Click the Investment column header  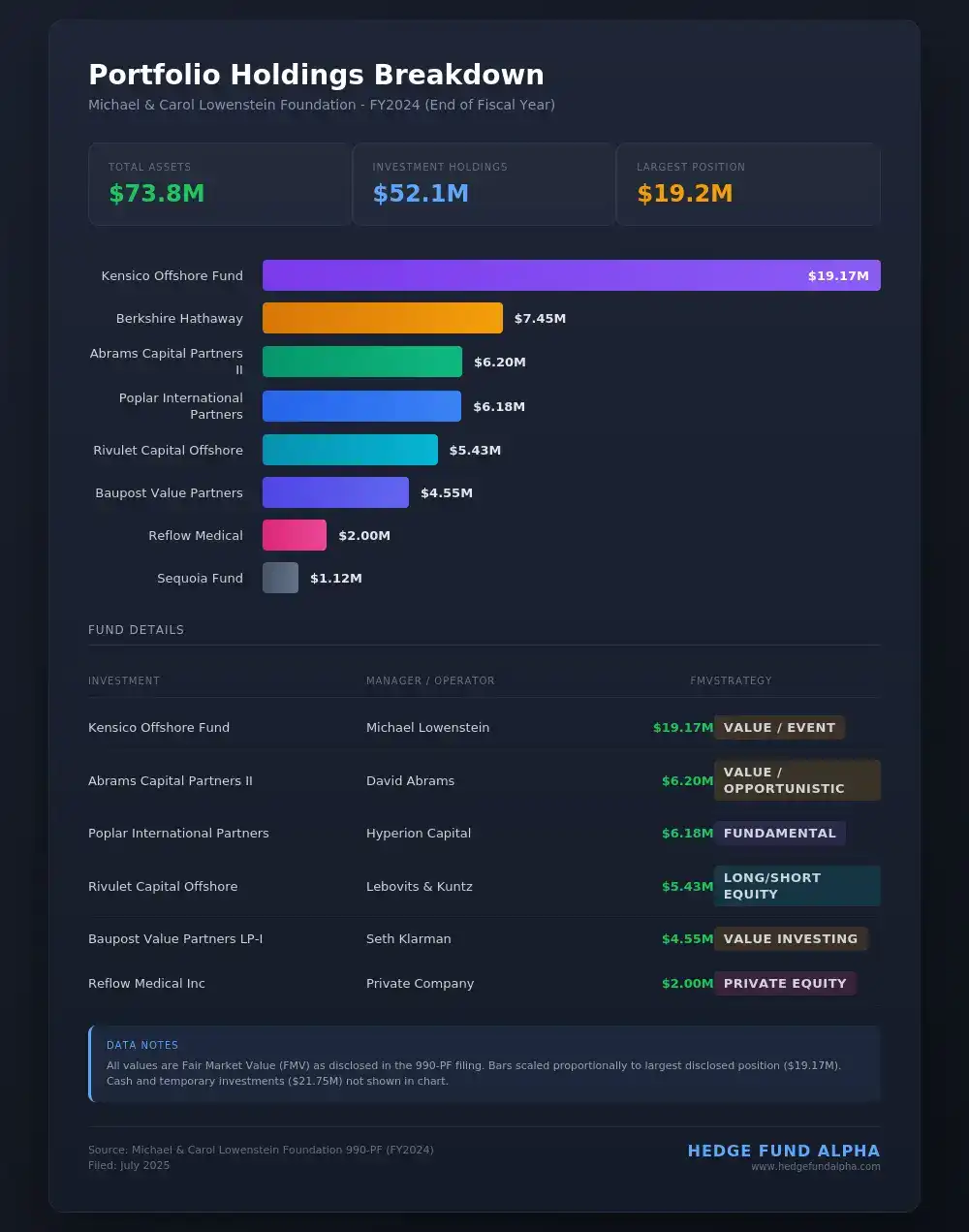(x=124, y=680)
